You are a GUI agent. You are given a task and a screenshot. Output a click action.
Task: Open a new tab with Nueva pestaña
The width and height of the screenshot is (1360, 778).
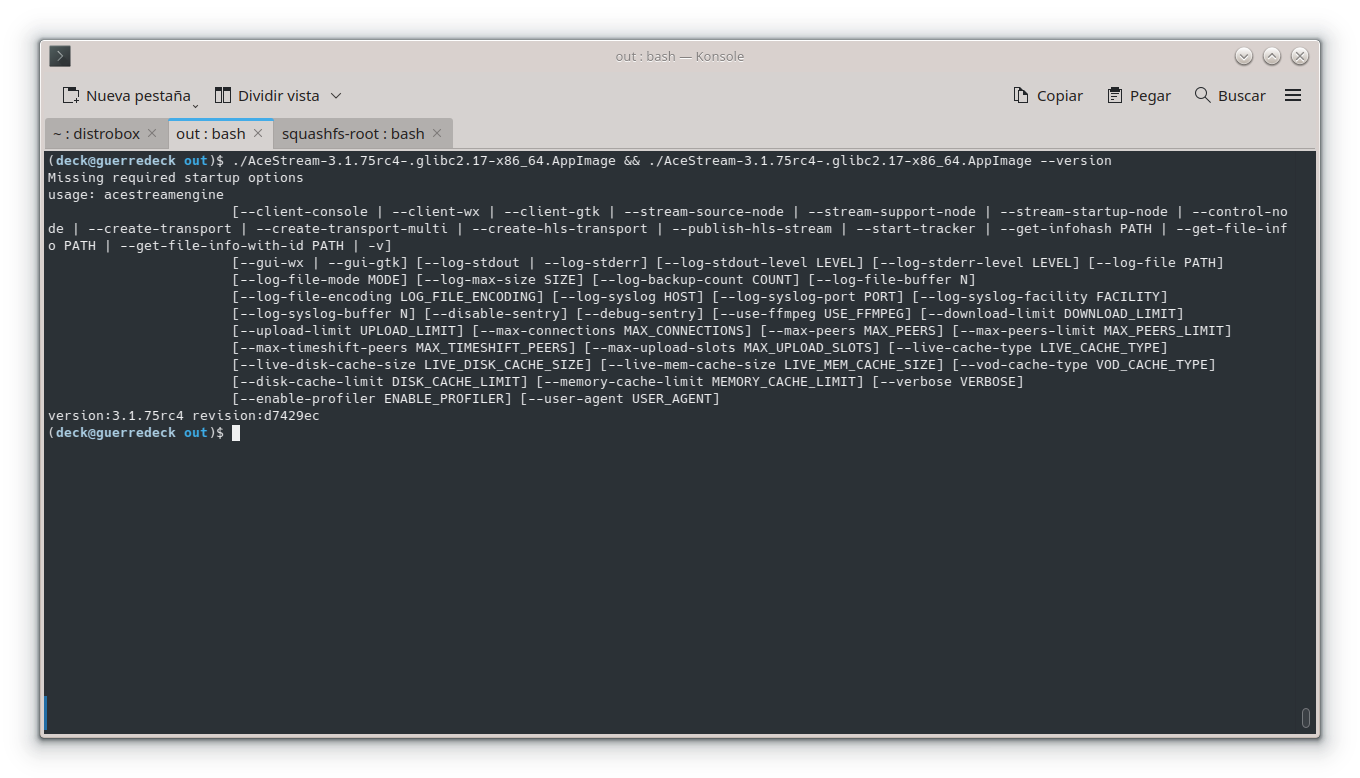click(127, 96)
